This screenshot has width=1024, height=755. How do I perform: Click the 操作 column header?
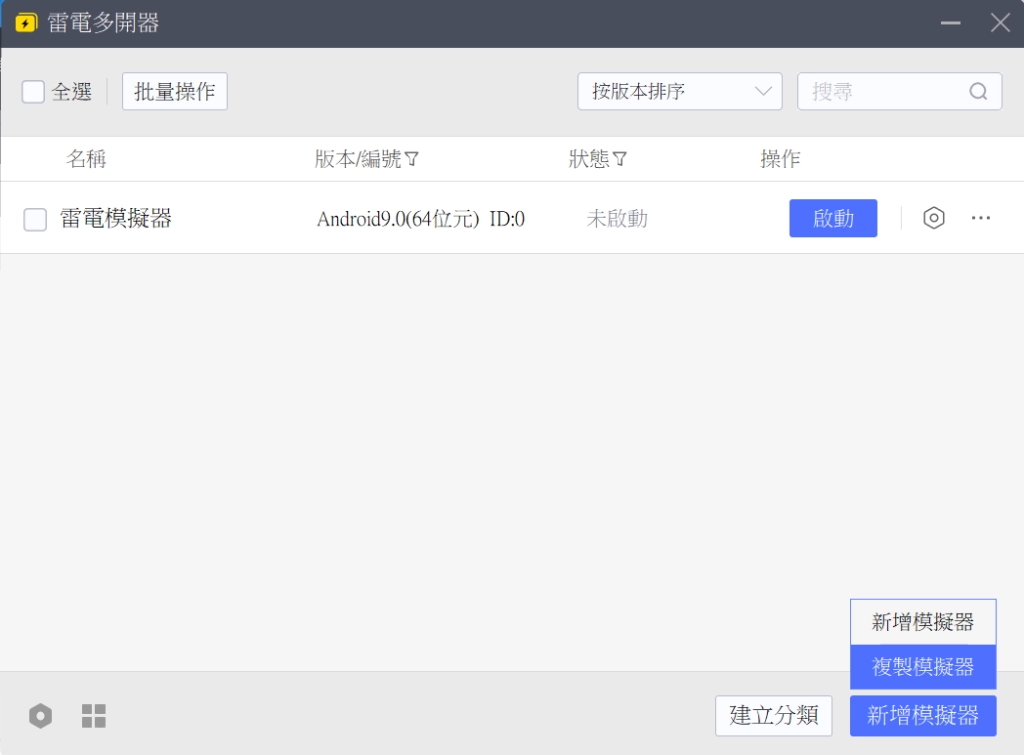click(779, 158)
